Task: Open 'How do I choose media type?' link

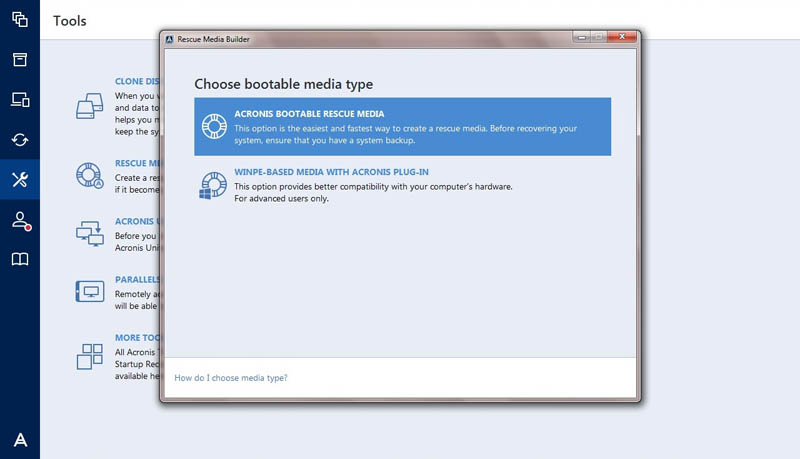Action: (x=231, y=378)
